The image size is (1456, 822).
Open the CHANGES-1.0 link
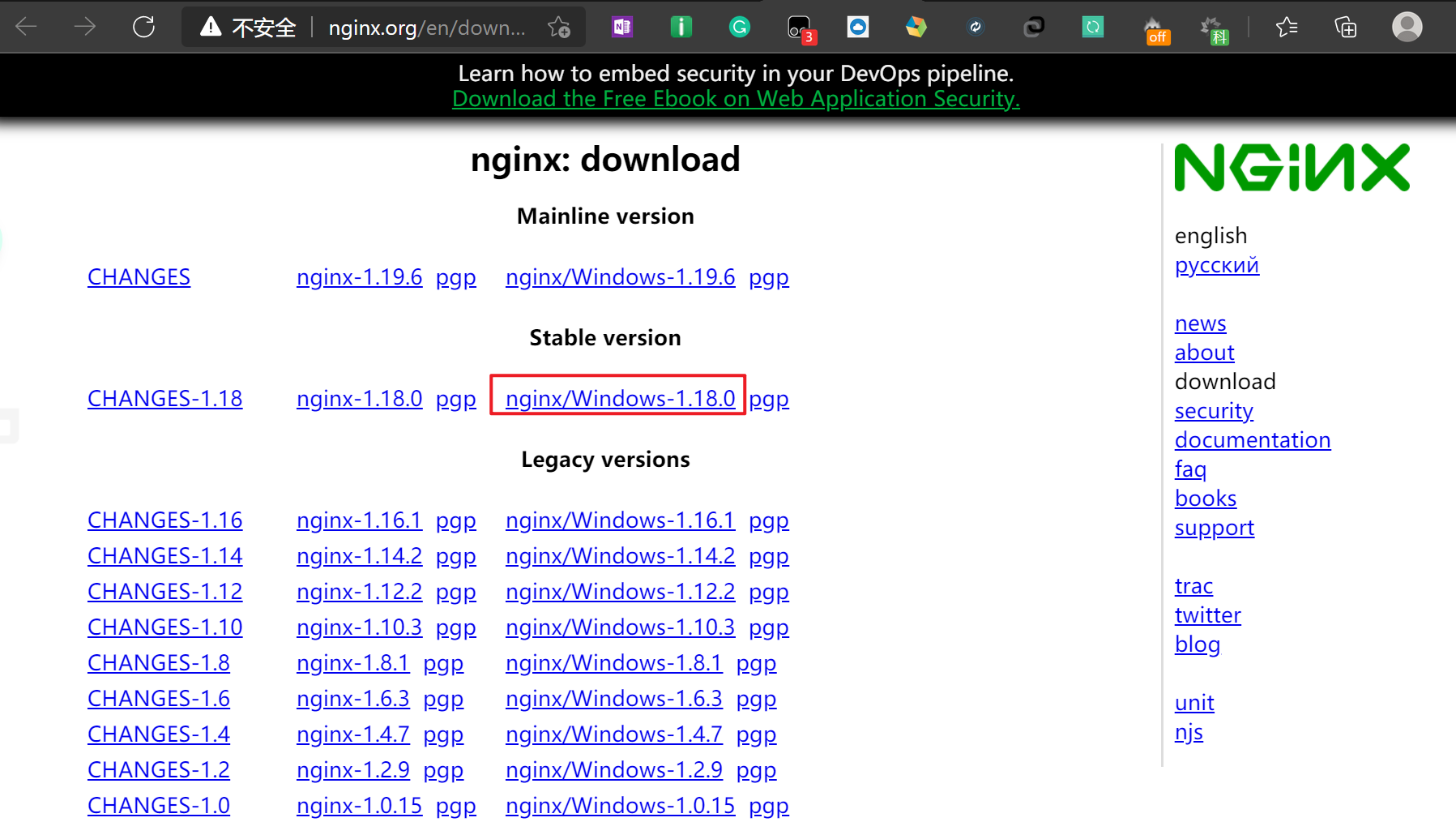[158, 806]
